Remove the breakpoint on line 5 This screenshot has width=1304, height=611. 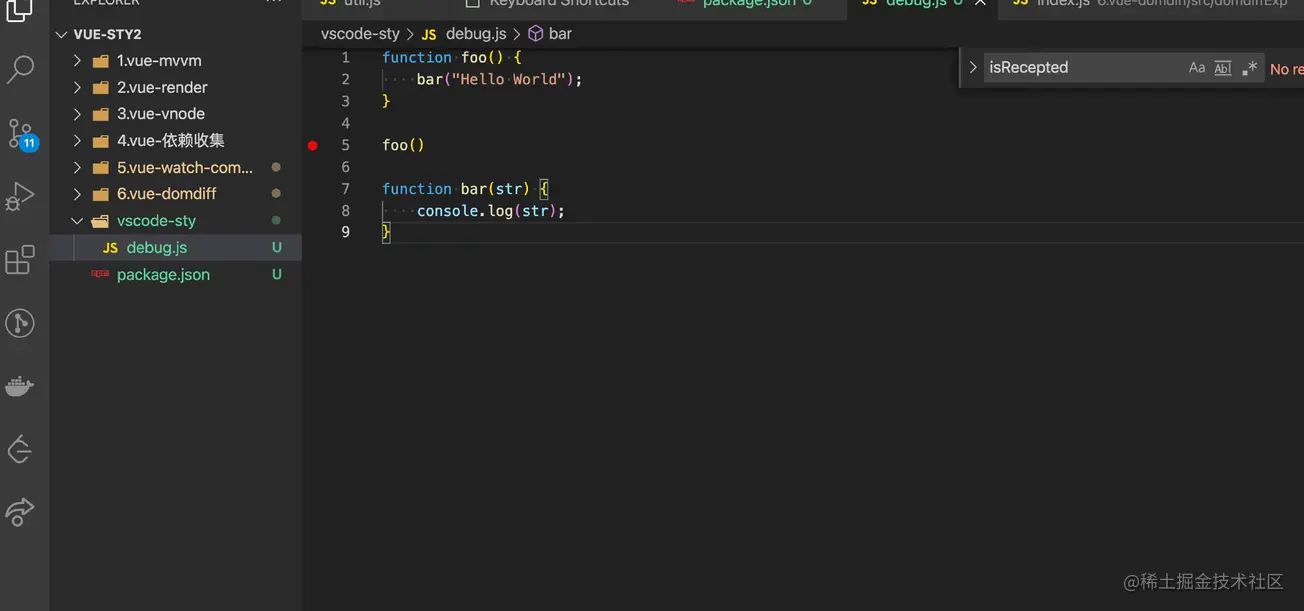[312, 146]
